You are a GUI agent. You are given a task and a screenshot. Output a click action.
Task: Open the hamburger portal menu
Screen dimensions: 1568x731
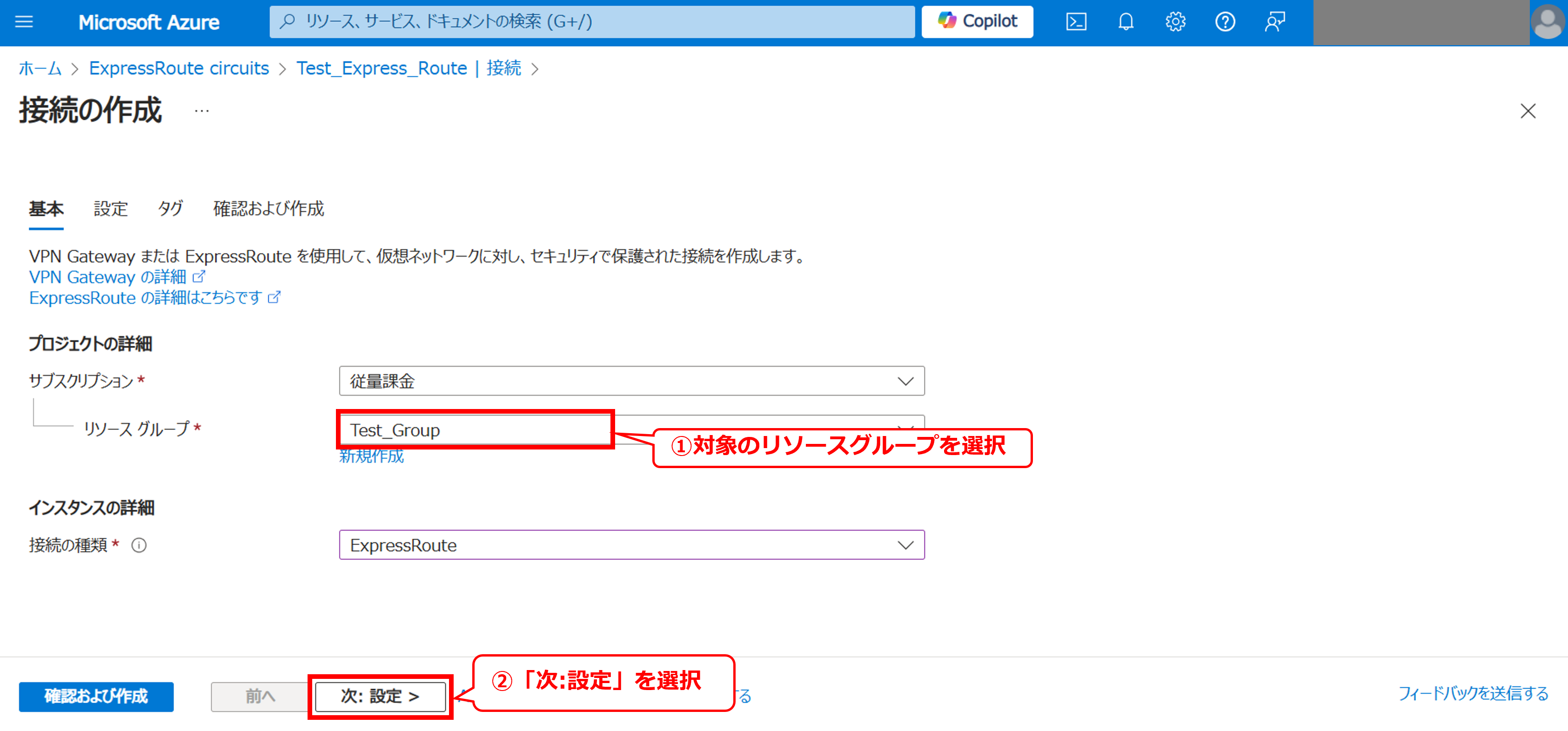coord(24,22)
